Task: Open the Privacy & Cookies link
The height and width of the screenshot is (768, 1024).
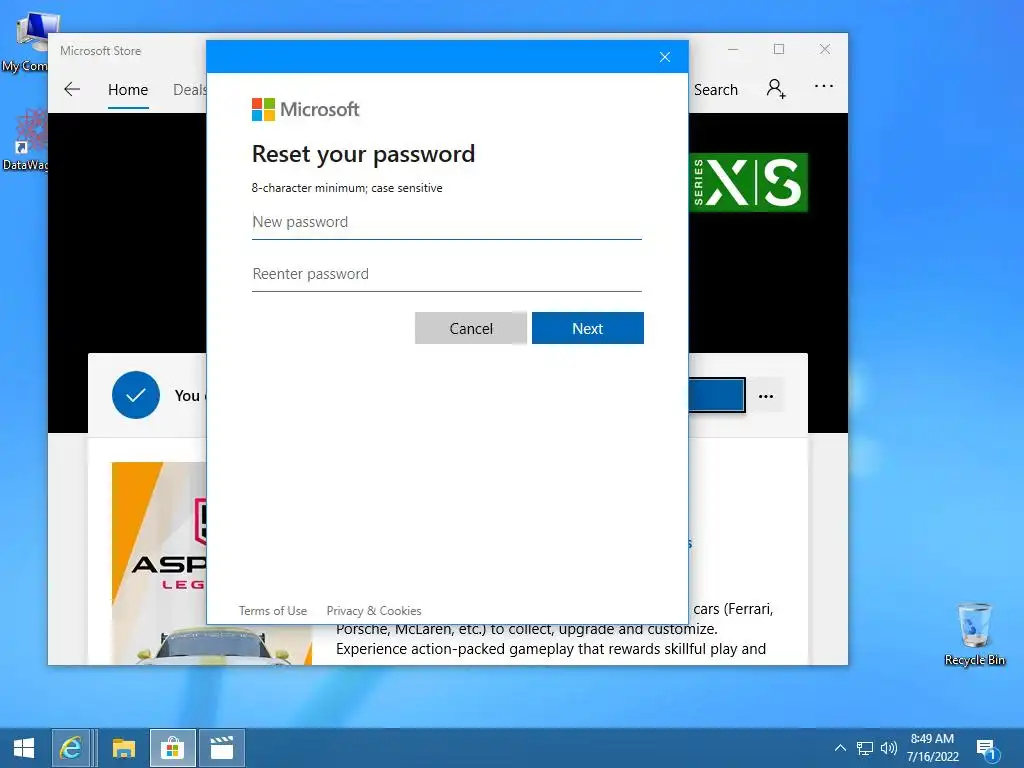Action: tap(374, 611)
